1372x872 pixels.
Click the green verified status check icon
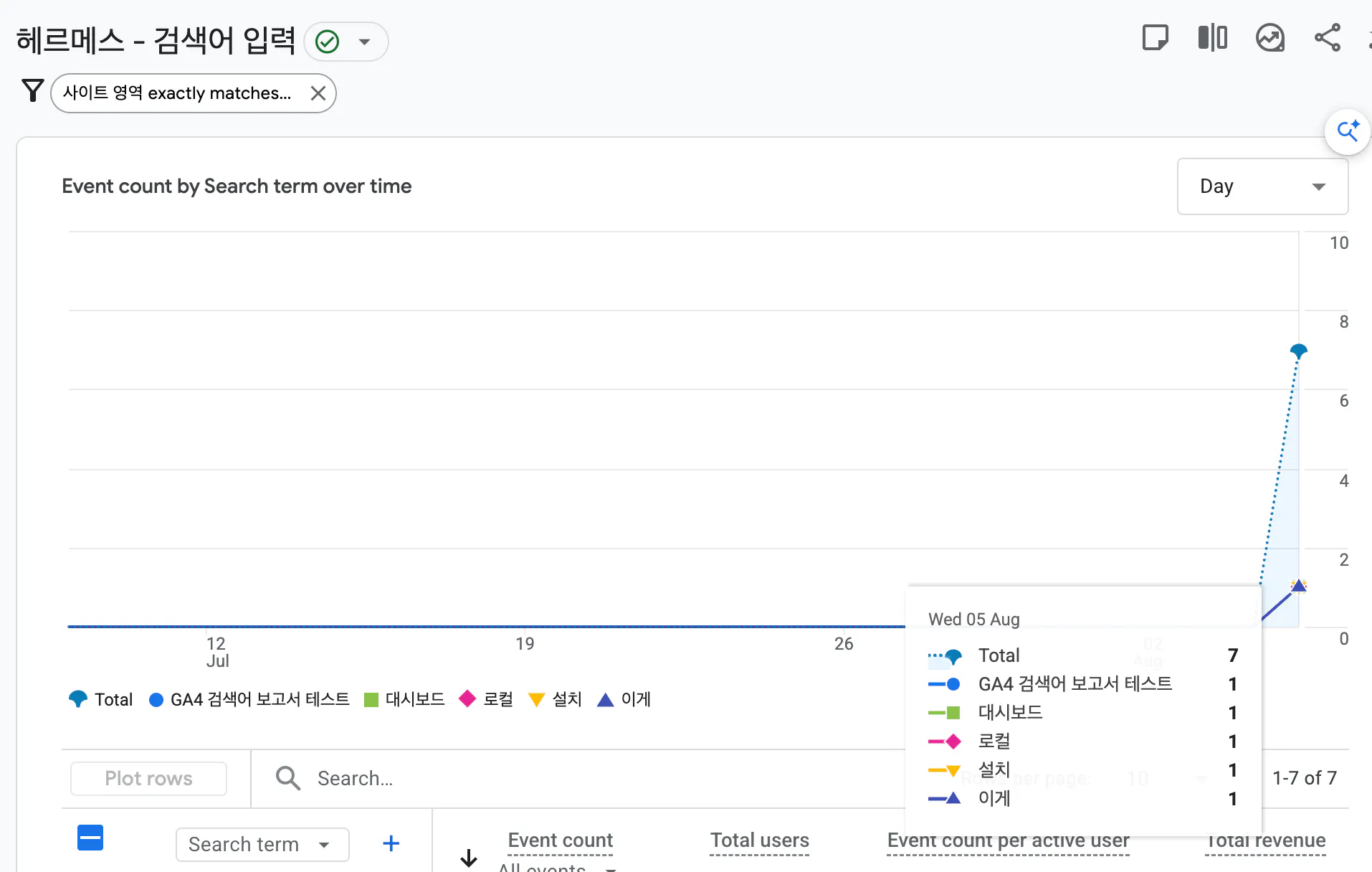pos(328,42)
